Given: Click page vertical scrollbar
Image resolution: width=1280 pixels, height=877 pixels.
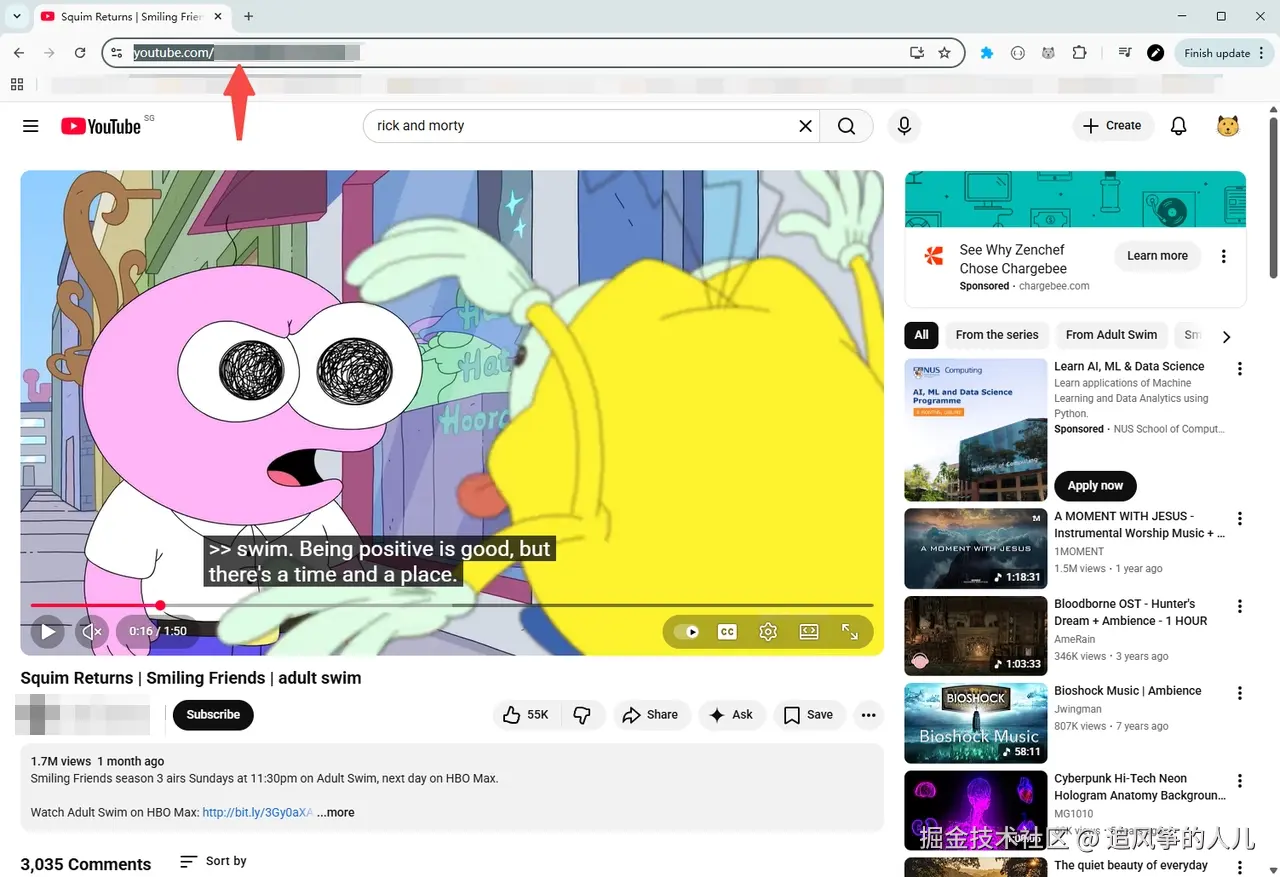Looking at the screenshot, I should click(x=1273, y=199).
